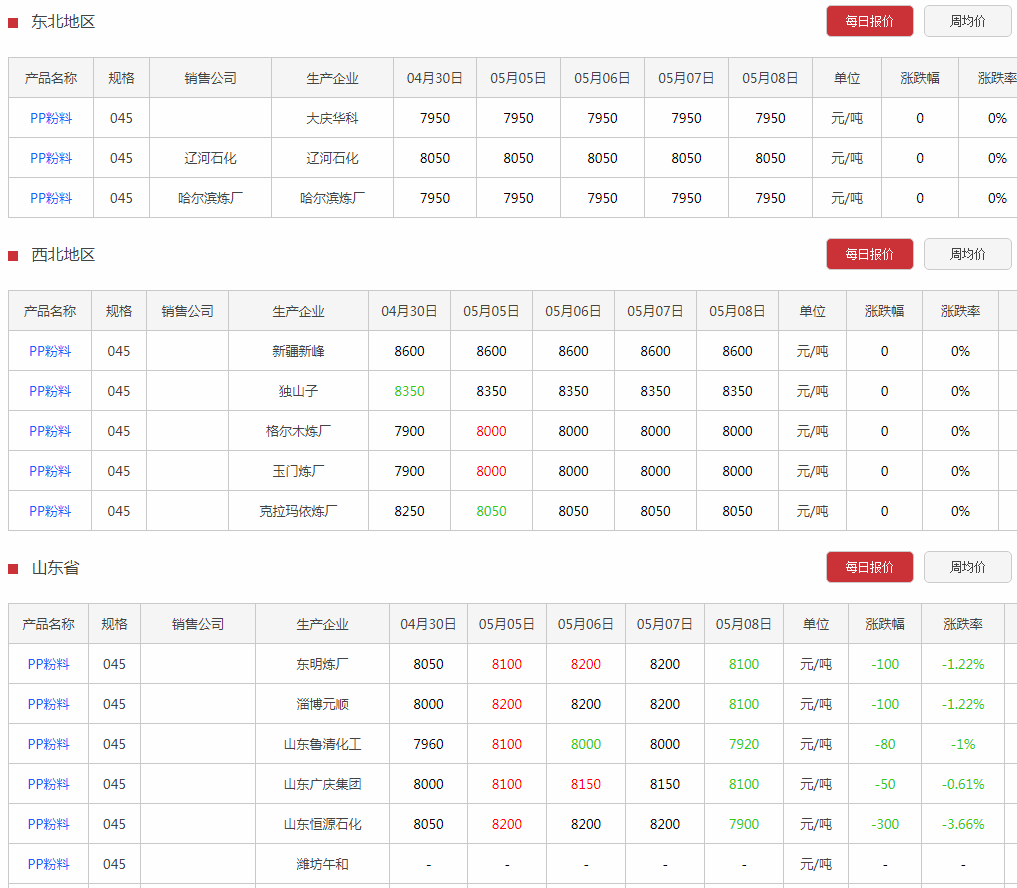Screen dimensions: 1017x888
Task: Open PP粉料 link in 山东广庆集团 row
Action: (x=49, y=784)
